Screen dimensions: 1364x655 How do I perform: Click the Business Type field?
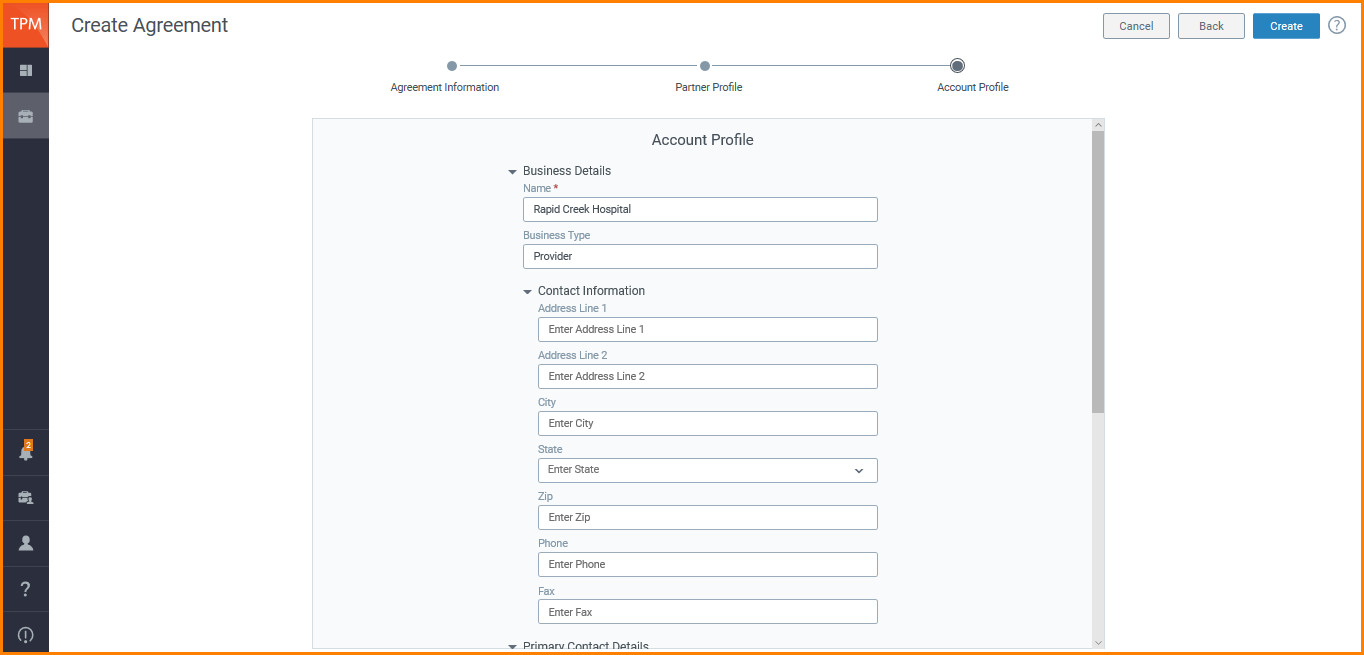700,256
